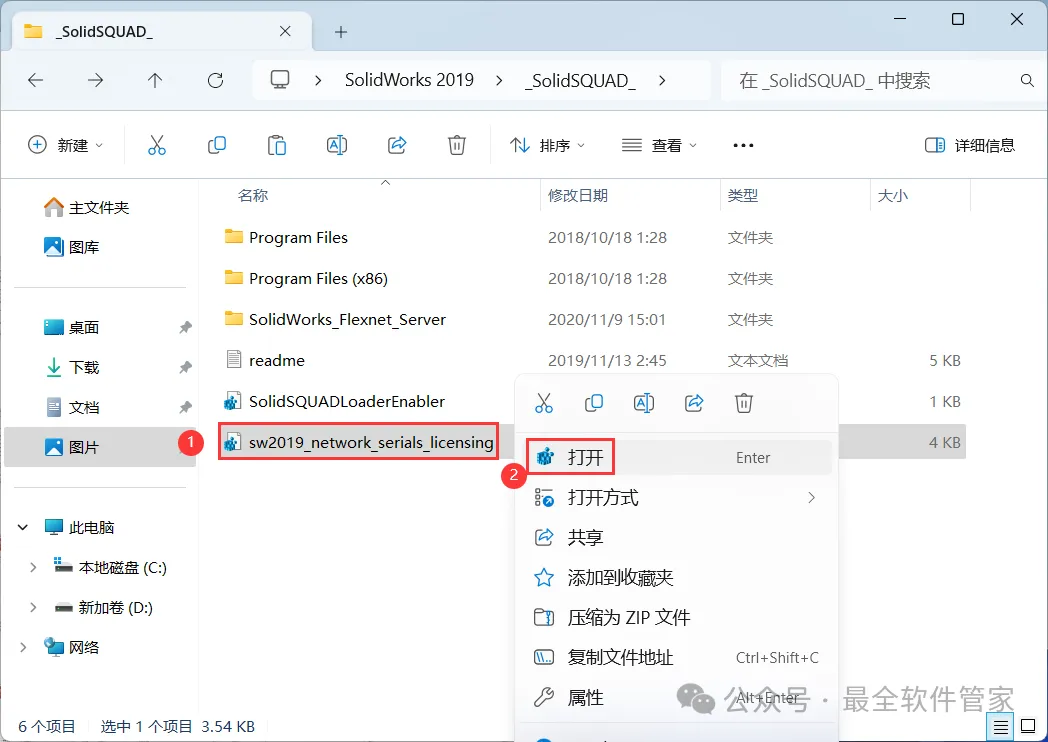Choose 打开 in the context menu
Viewport: 1048px width, 742px height.
[676, 457]
